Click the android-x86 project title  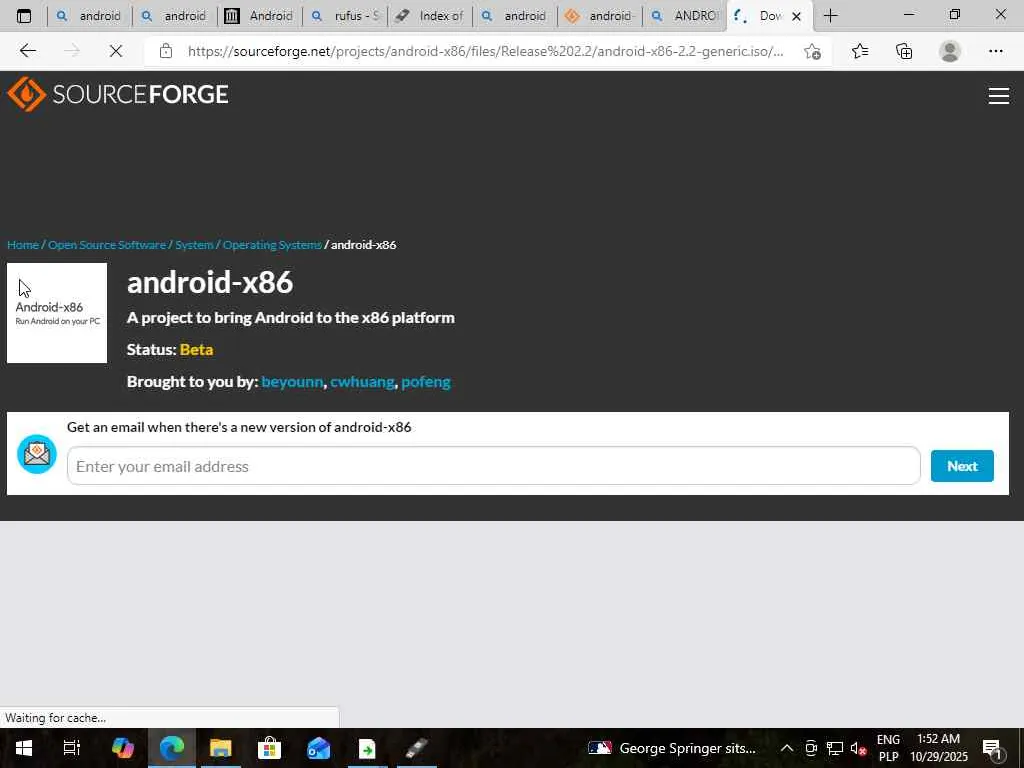pos(210,282)
